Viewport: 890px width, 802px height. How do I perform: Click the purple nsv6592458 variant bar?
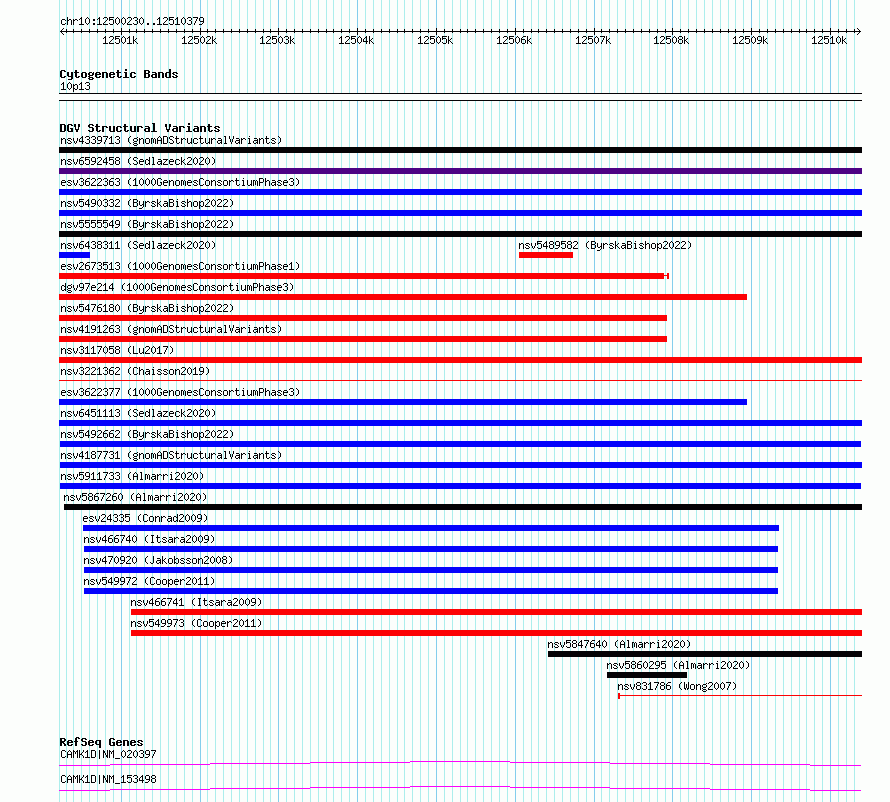tap(460, 171)
